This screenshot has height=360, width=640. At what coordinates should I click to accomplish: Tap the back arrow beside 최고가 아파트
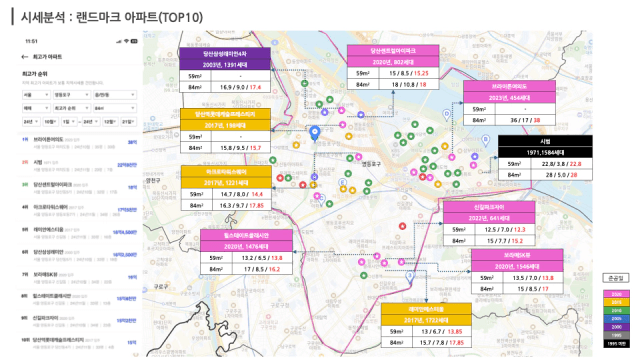pyautogui.click(x=25, y=57)
